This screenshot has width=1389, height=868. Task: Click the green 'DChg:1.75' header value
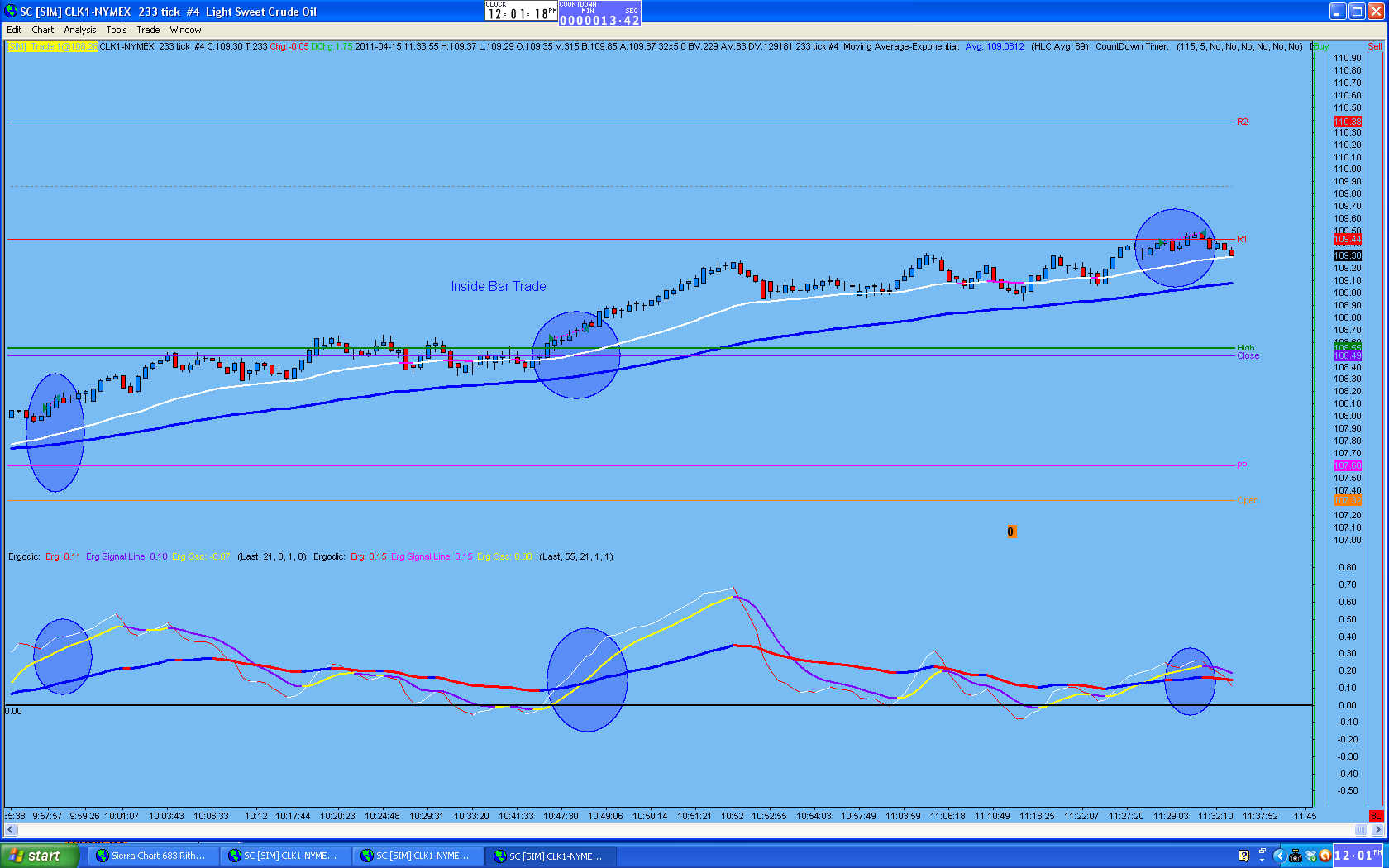(x=332, y=46)
